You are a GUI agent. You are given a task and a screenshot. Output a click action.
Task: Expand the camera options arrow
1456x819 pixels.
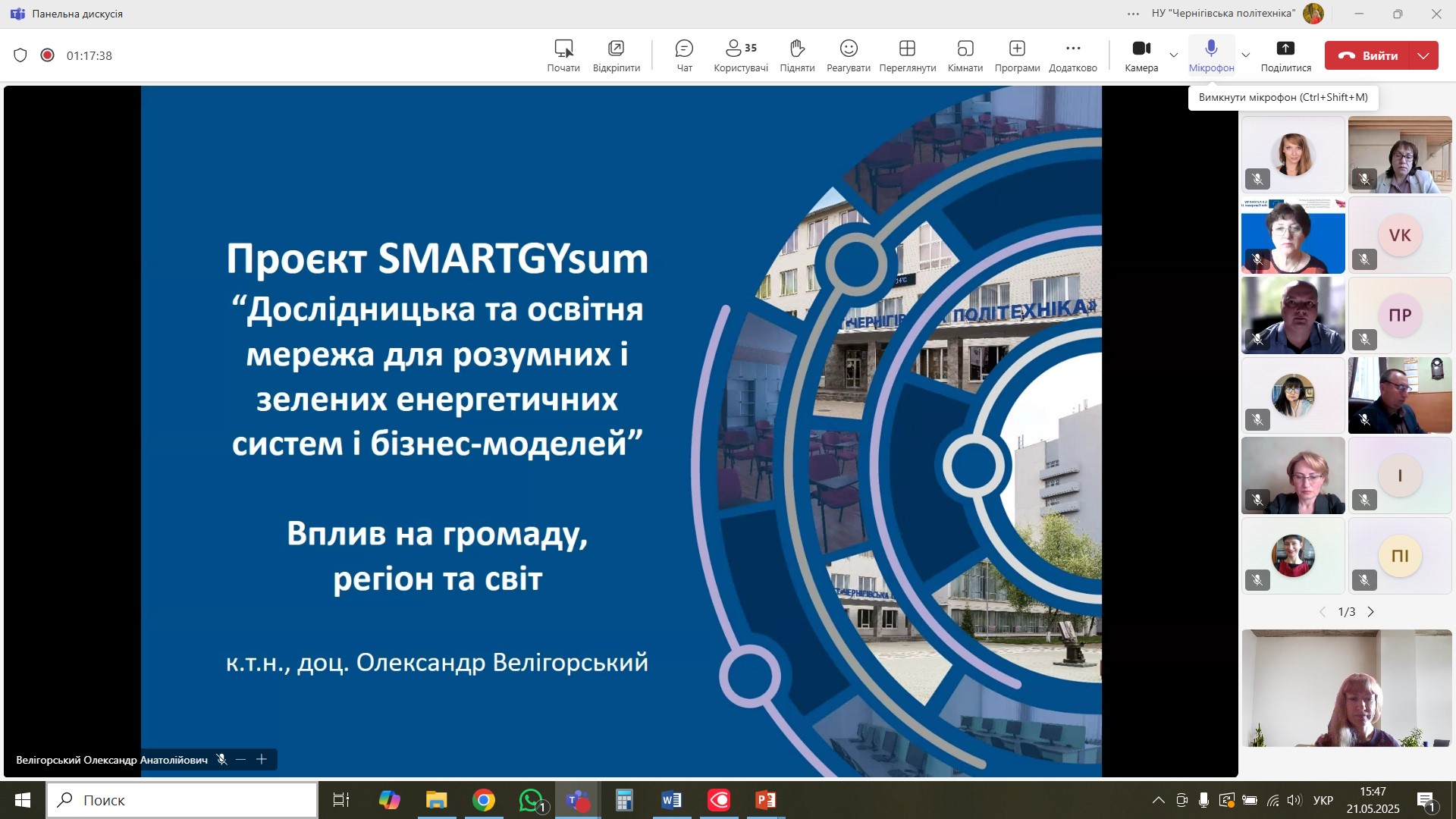(x=1174, y=55)
